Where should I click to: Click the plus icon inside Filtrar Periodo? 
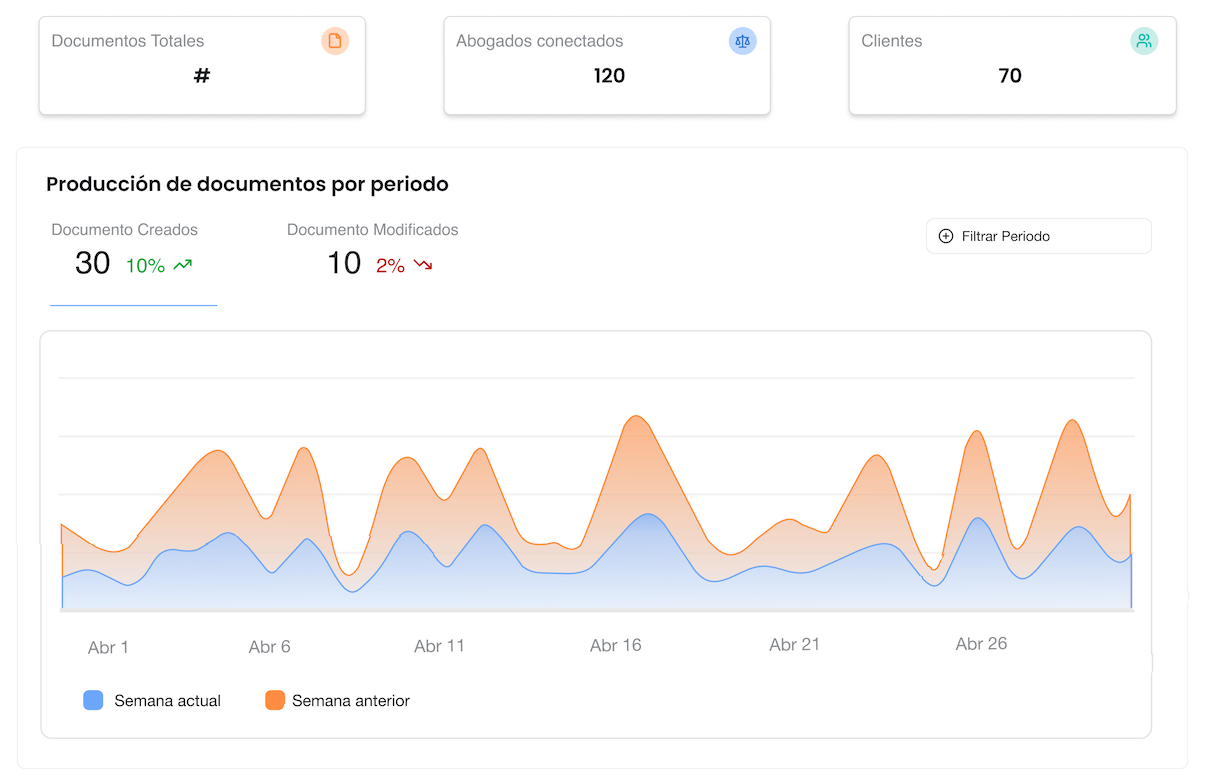coord(944,236)
